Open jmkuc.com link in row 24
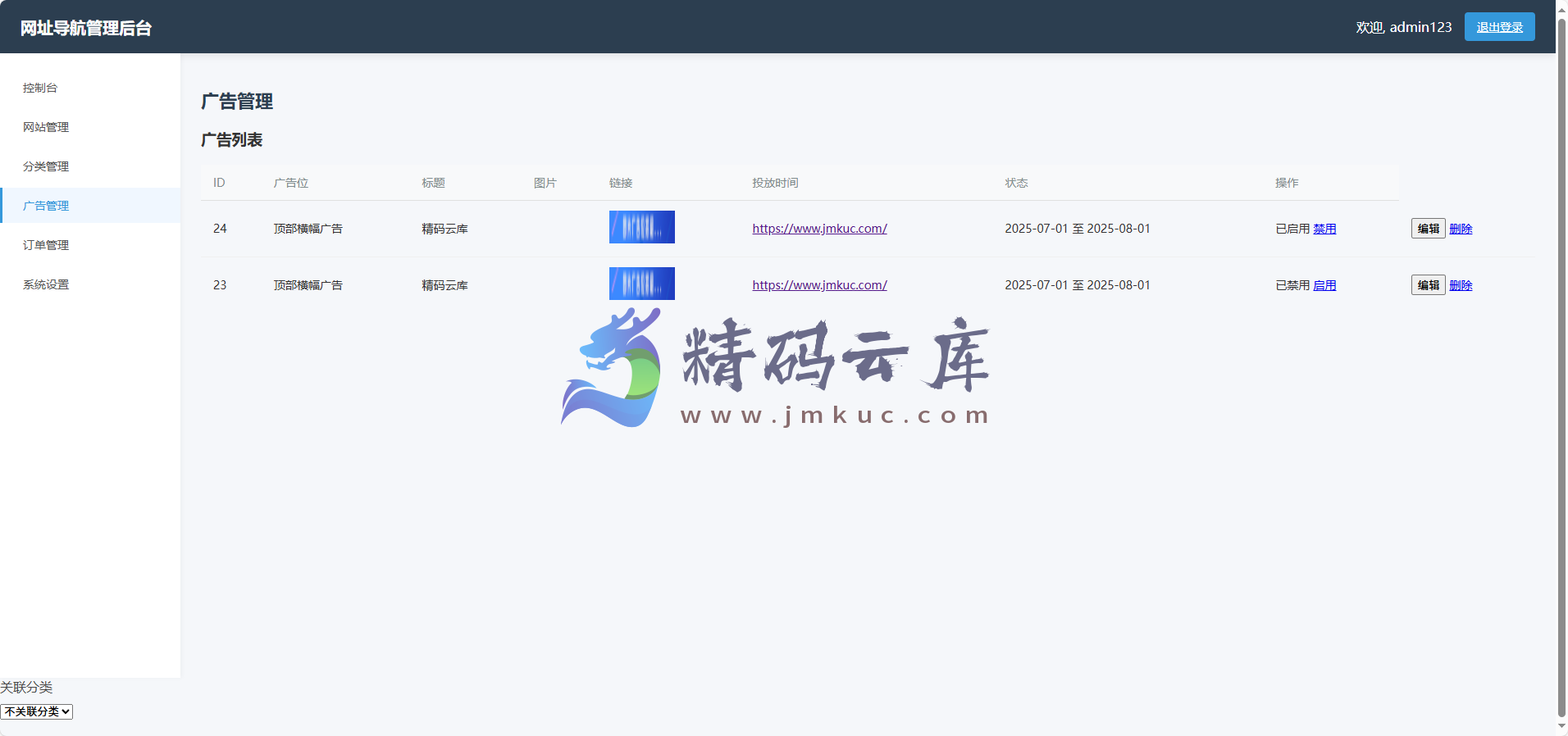This screenshot has width=1568, height=736. point(819,229)
